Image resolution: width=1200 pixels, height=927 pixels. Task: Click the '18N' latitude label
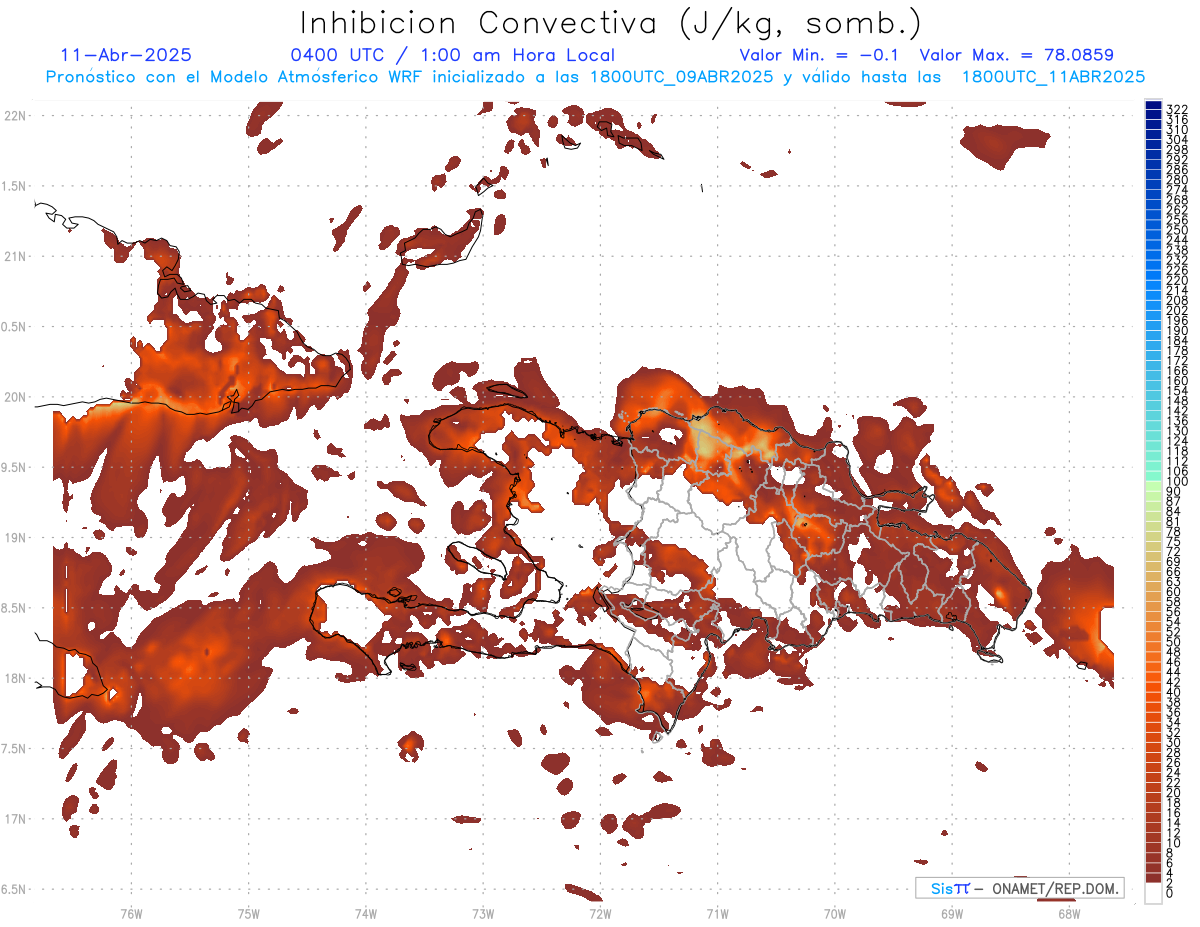point(14,679)
